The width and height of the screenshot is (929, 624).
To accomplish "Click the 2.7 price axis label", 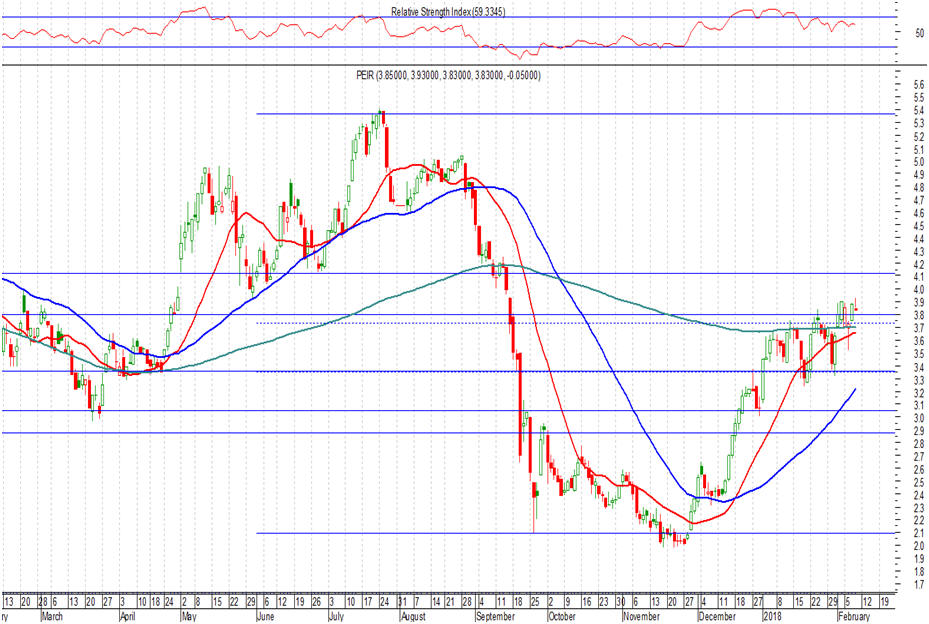I will [x=919, y=457].
